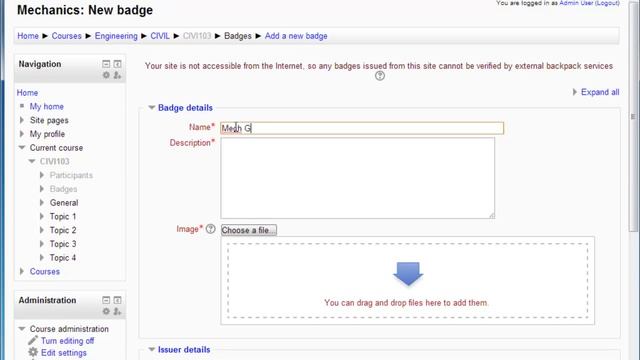Open Courses in the breadcrumb
The width and height of the screenshot is (640, 360).
point(67,36)
